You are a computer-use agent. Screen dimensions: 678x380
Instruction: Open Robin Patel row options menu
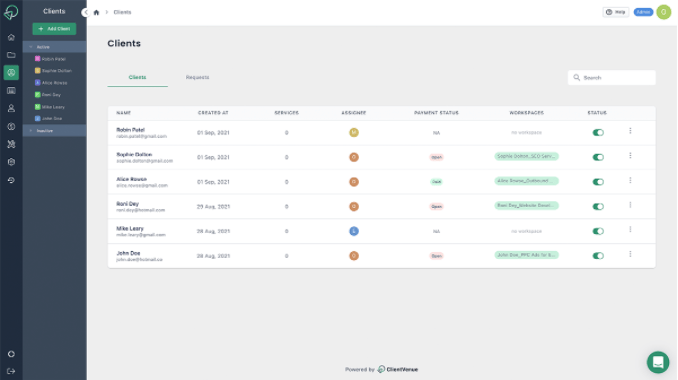tap(630, 131)
